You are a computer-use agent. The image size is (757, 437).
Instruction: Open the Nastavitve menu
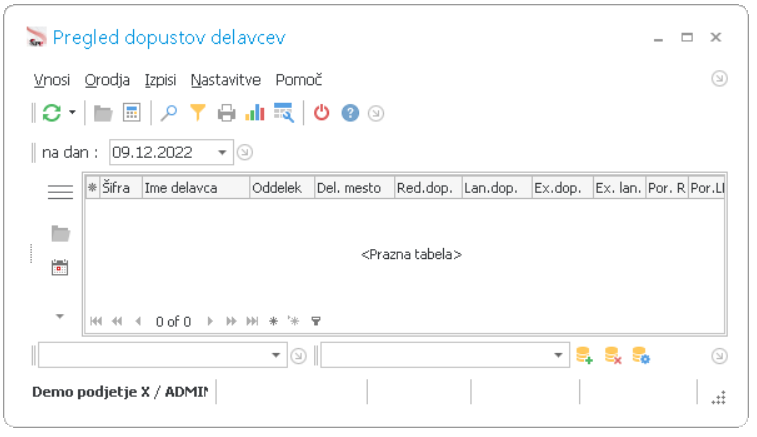coord(226,80)
